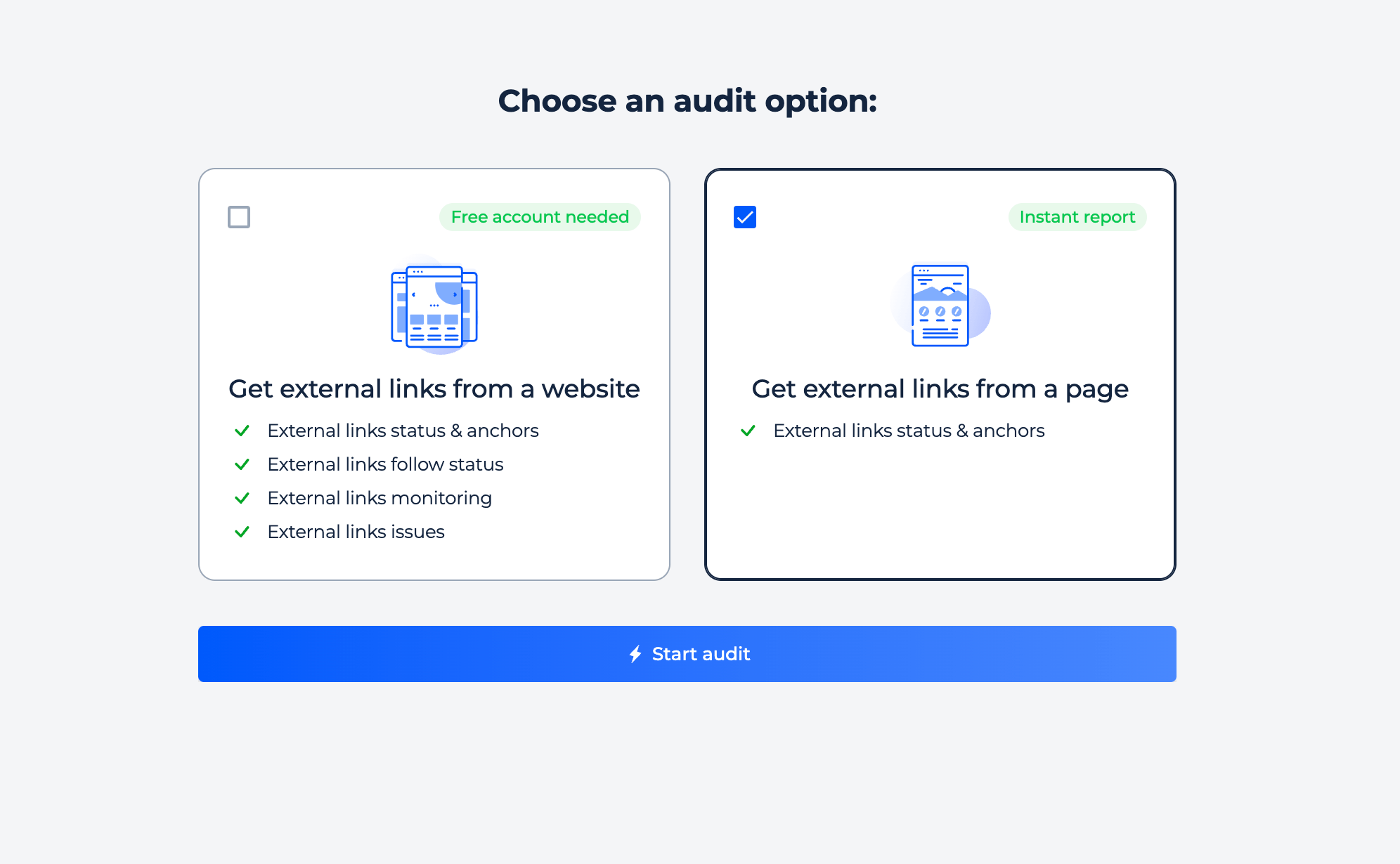
Task: Click External links status & anchors in page card
Action: [x=909, y=431]
